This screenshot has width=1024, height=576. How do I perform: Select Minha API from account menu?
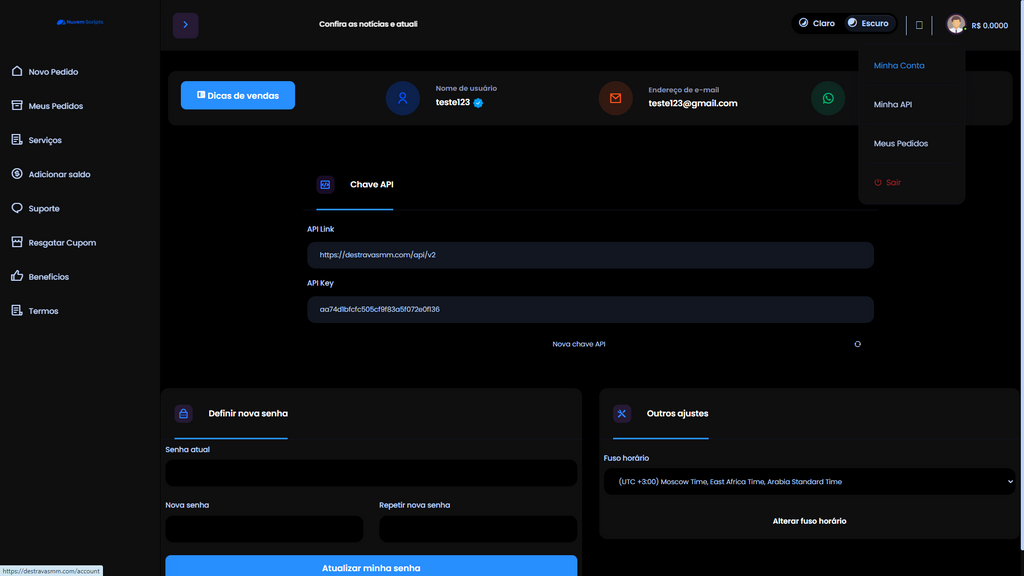[892, 105]
